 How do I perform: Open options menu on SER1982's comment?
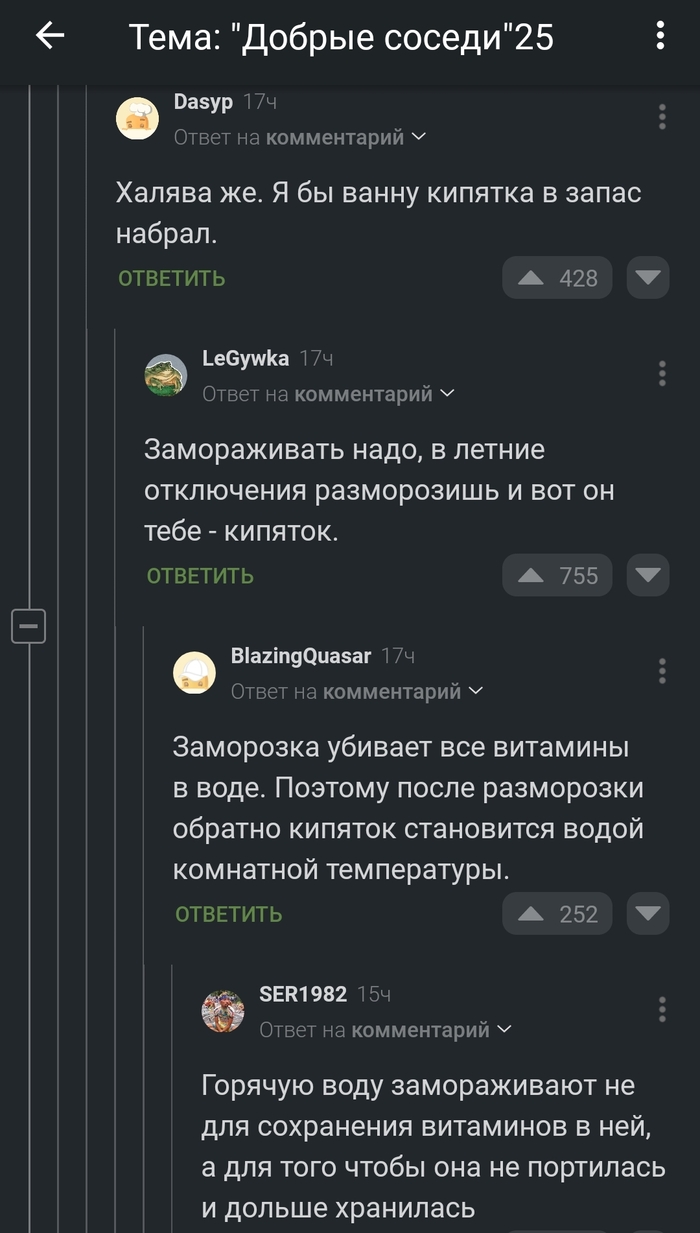point(661,1011)
